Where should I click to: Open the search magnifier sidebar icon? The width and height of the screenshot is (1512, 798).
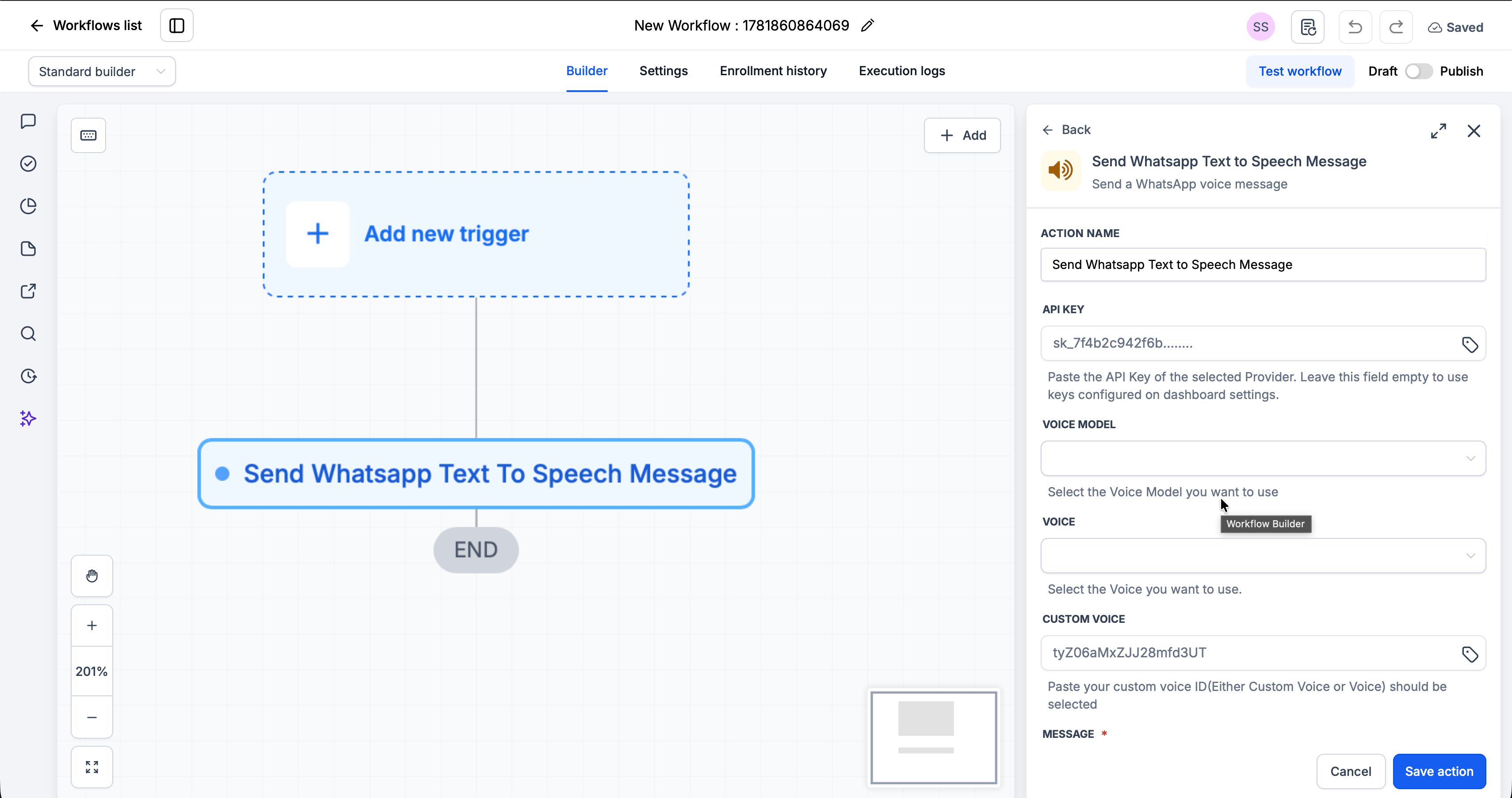pos(28,334)
